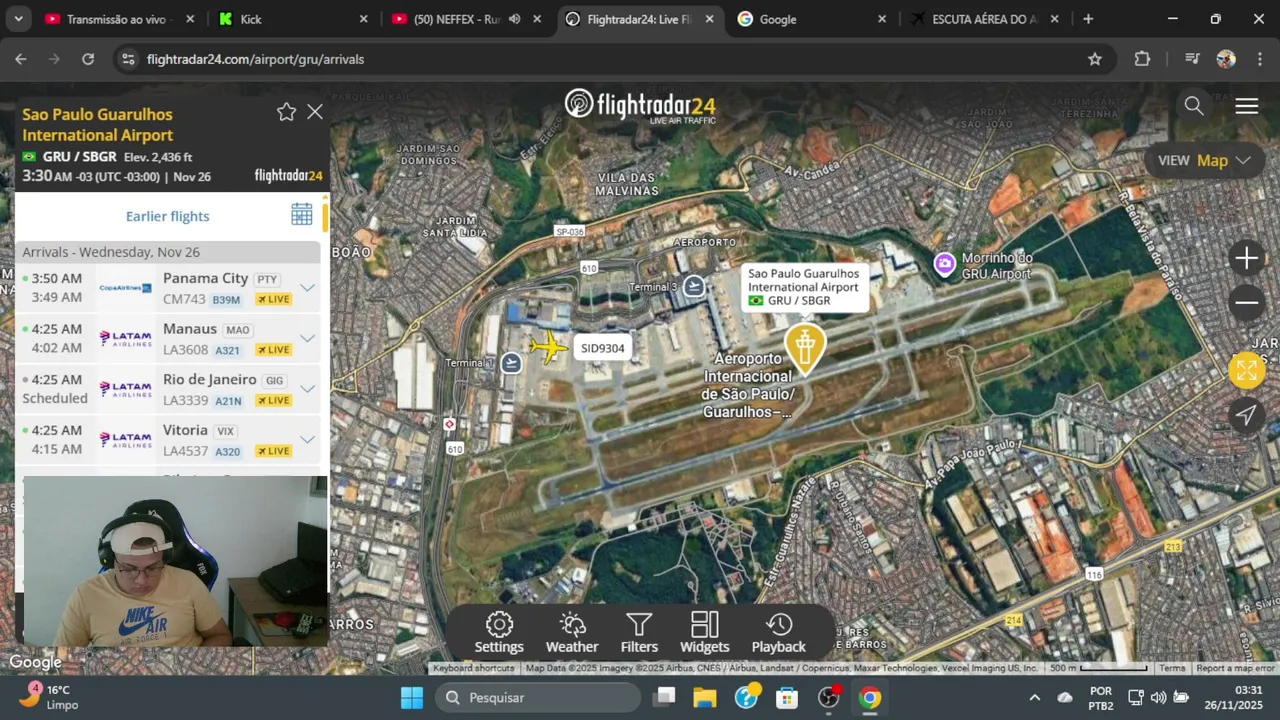Screen dimensions: 1280x720
Task: Open the Windows Start menu
Action: pyautogui.click(x=412, y=698)
